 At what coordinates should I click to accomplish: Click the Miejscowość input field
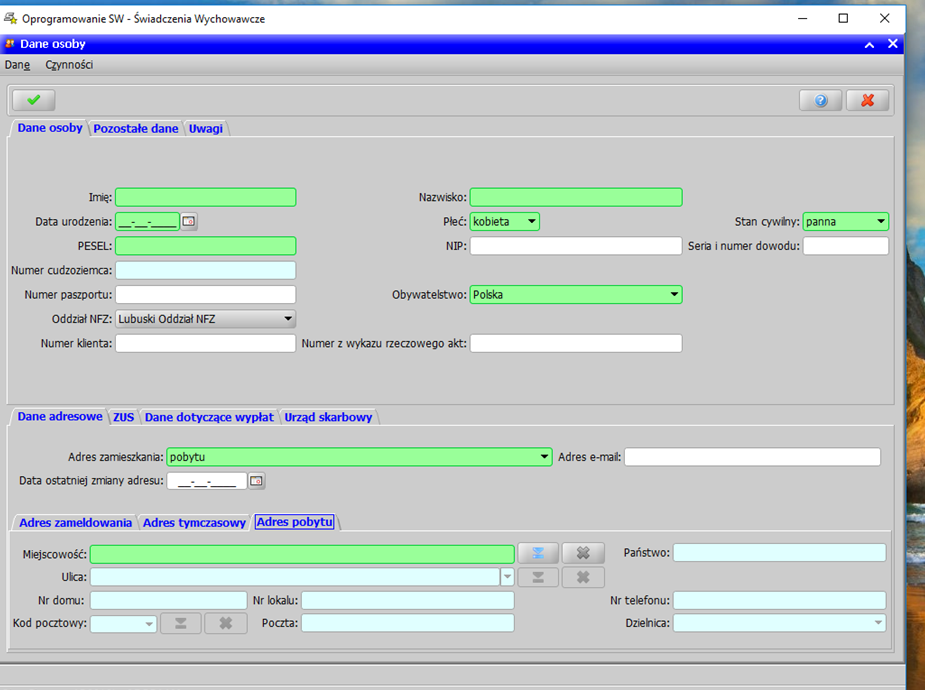tap(302, 554)
